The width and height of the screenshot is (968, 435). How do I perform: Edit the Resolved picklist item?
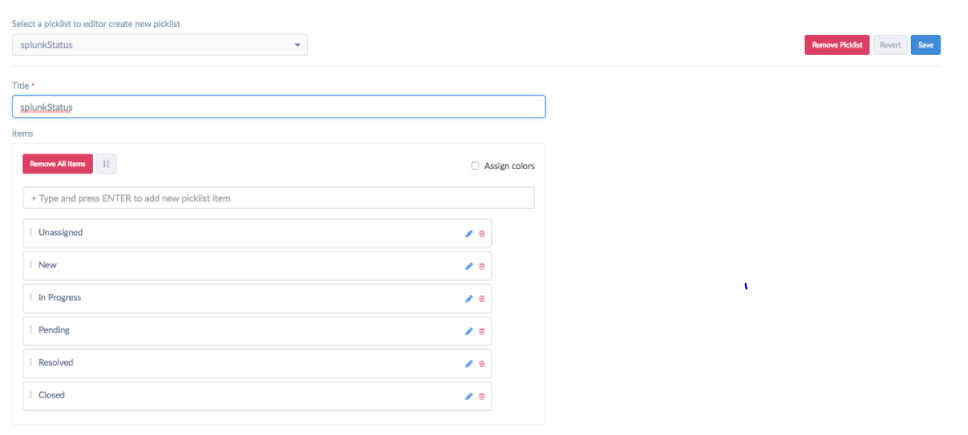(469, 364)
